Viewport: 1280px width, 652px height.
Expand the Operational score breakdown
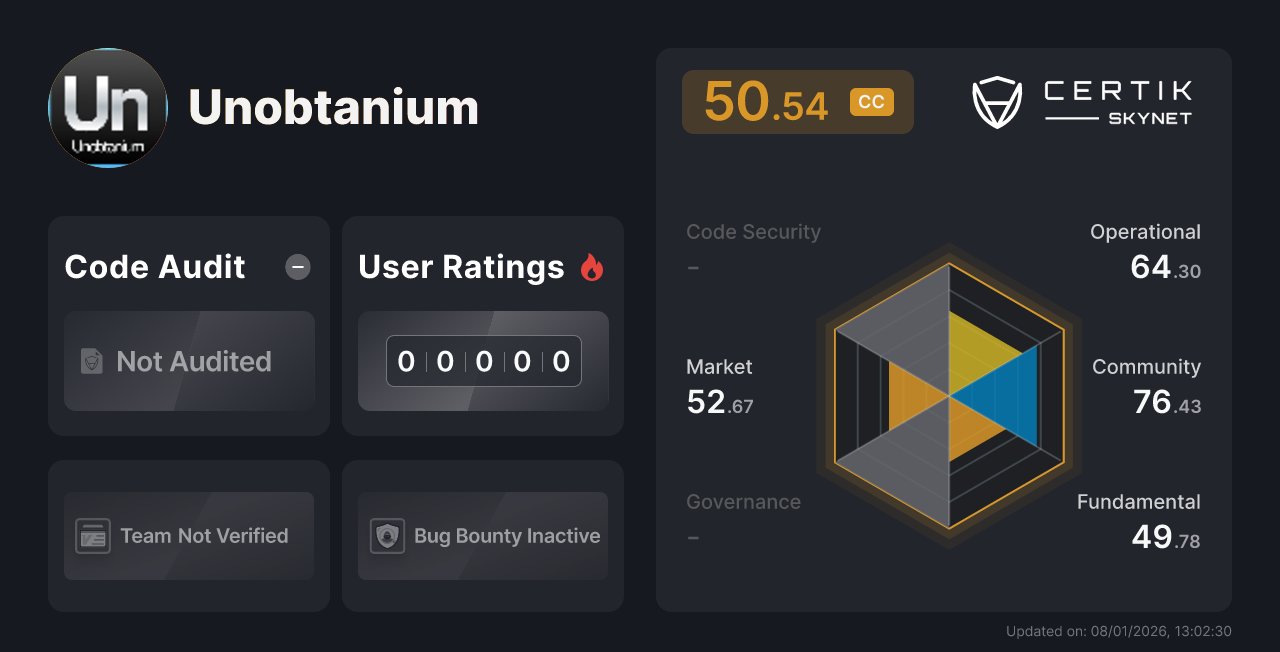[1145, 250]
